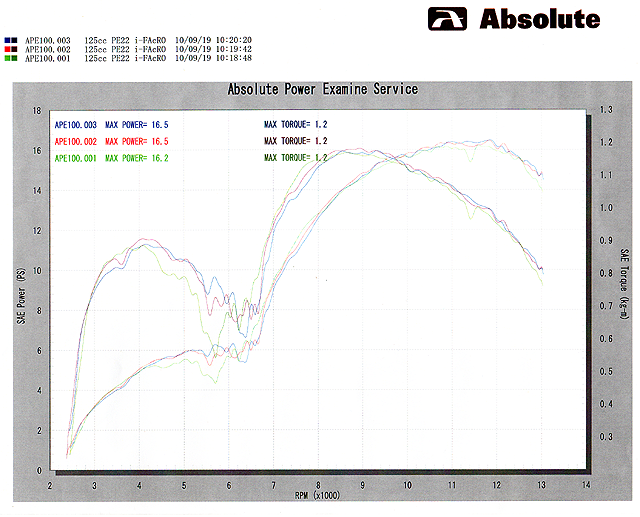Click top MAX TORQUE= 1.2 readout
The height and width of the screenshot is (517, 640).
click(296, 124)
